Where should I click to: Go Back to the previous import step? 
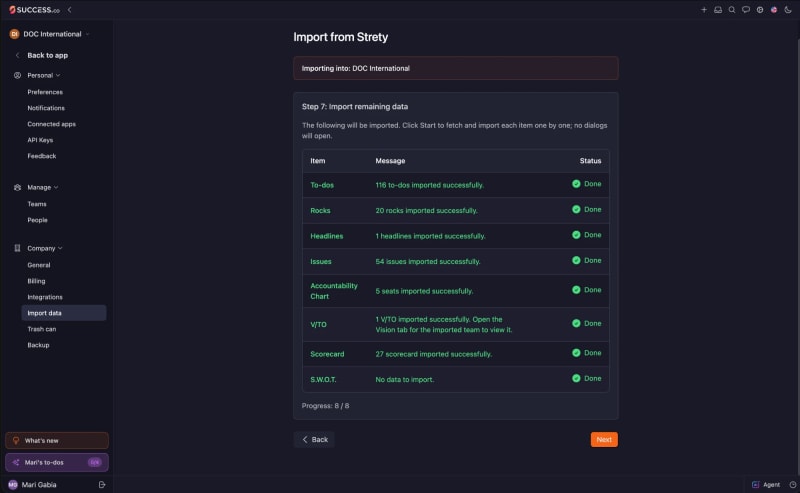[314, 439]
